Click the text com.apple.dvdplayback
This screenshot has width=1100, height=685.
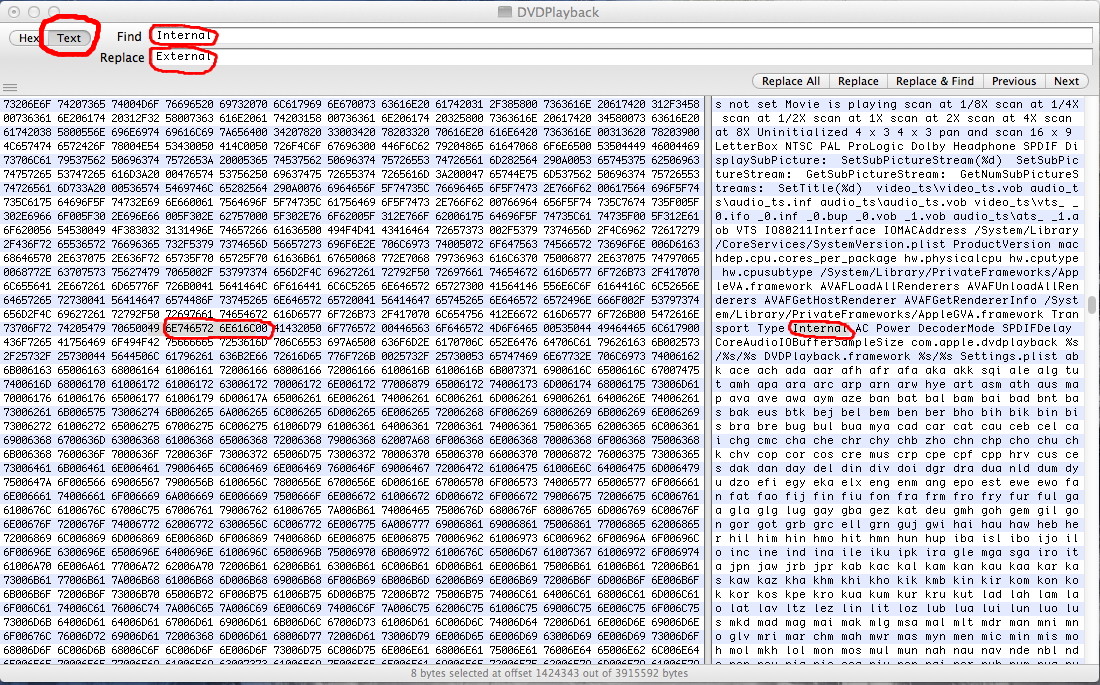(985, 342)
